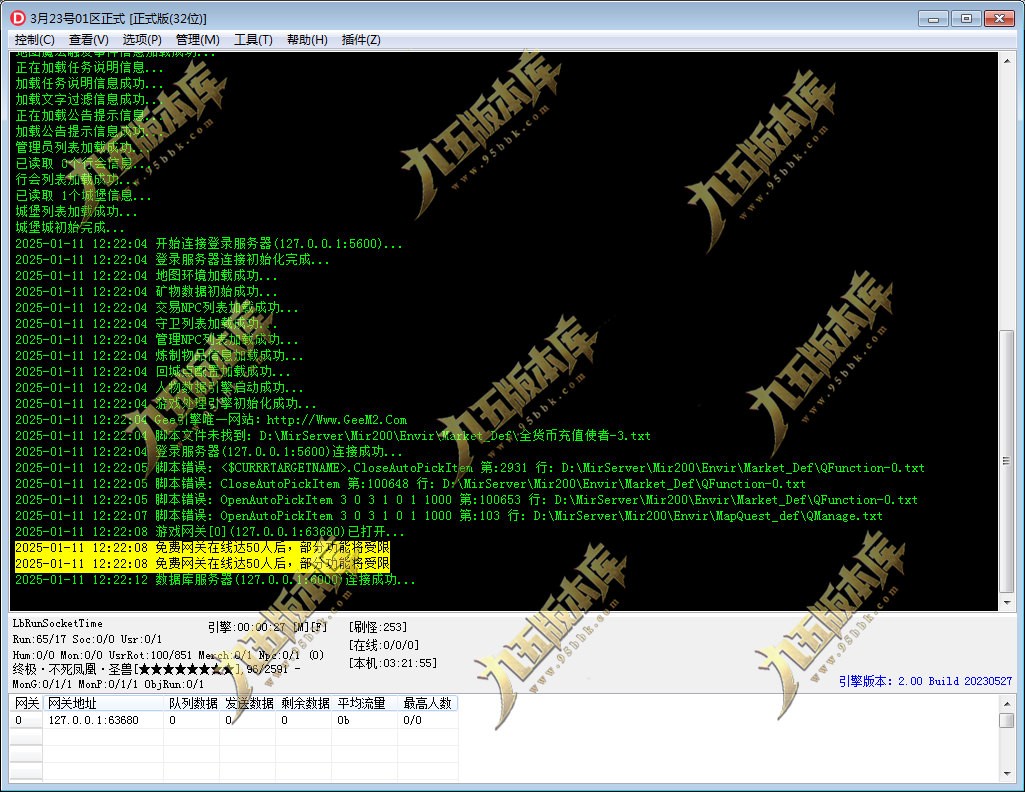Click the 游戏网关[0](127.0.0.1:63680)已打开 log line
Viewport: 1025px width, 792px height.
(210, 532)
